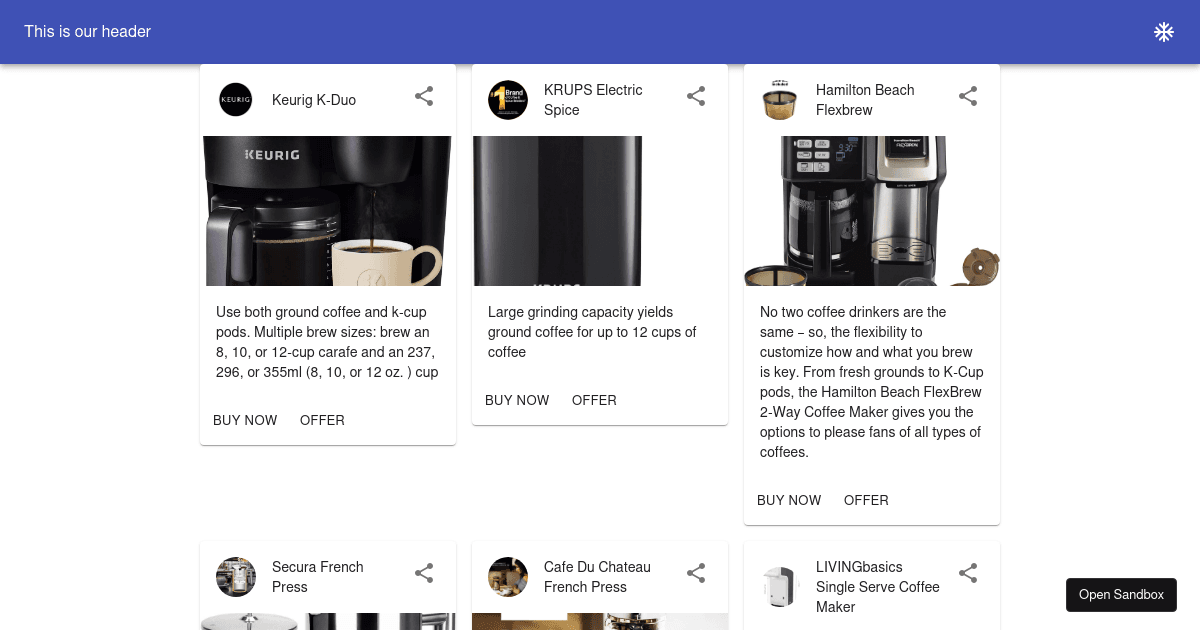Click the Cafe Du Chateau avatar
The width and height of the screenshot is (1200, 630).
click(508, 577)
